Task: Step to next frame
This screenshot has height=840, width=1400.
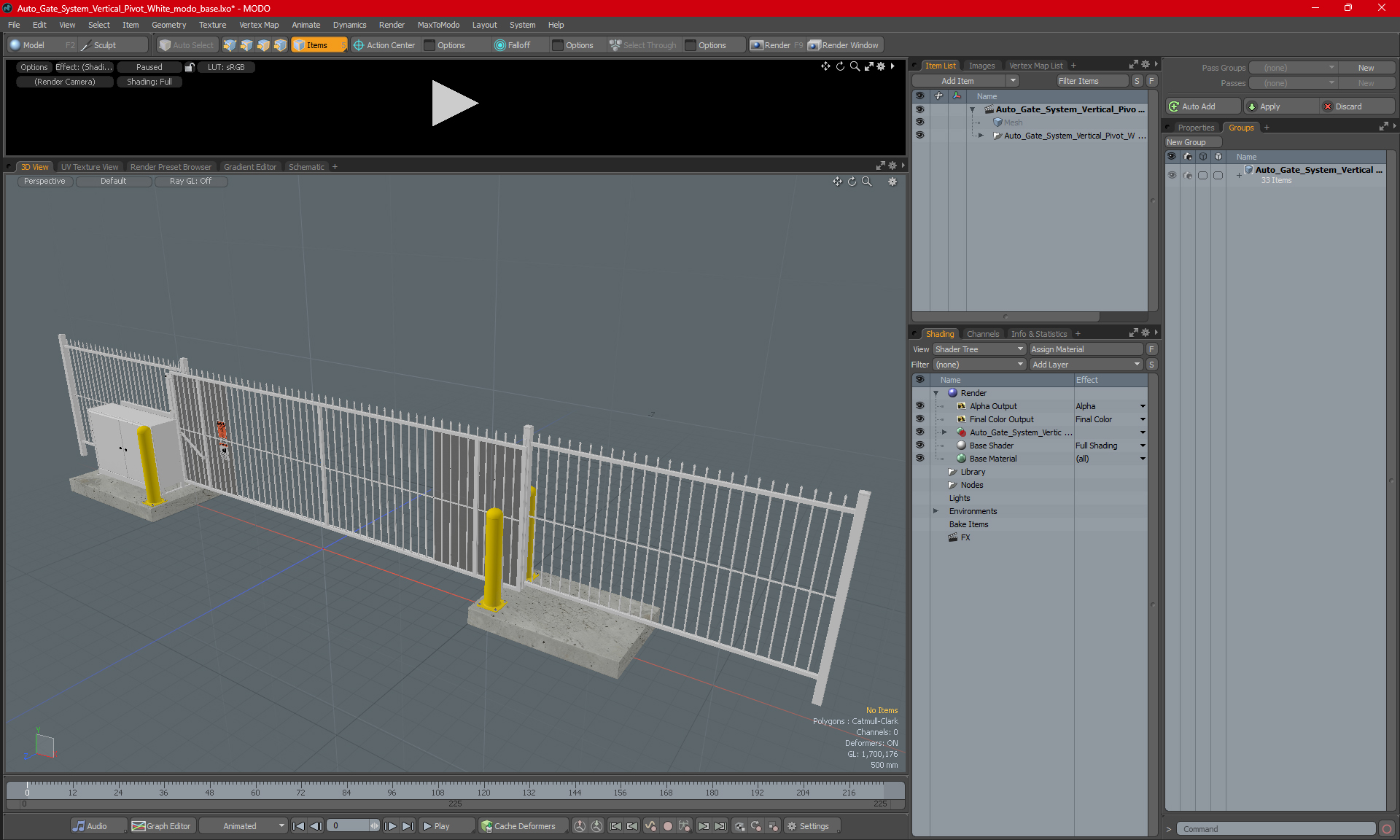Action: click(391, 826)
